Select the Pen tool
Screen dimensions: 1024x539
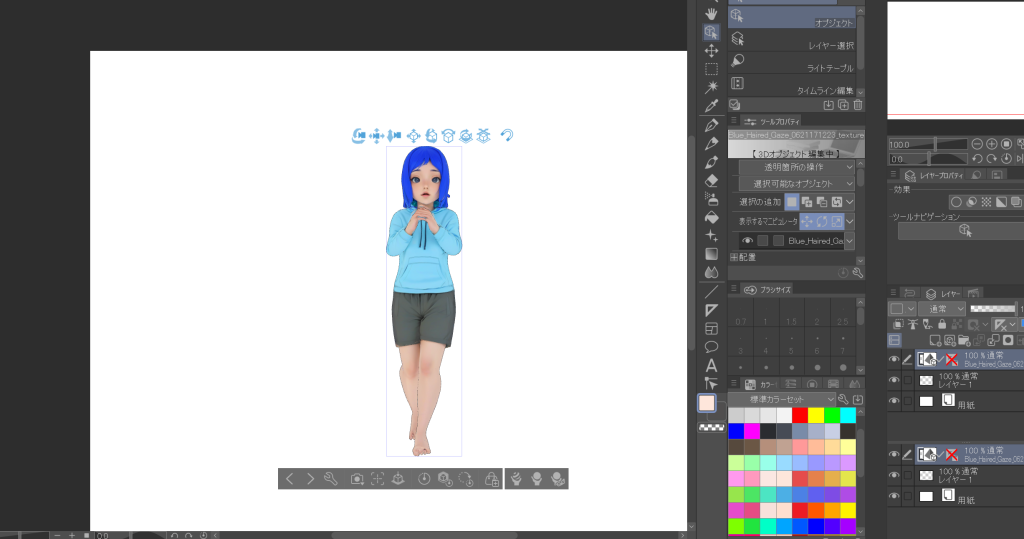coord(711,125)
